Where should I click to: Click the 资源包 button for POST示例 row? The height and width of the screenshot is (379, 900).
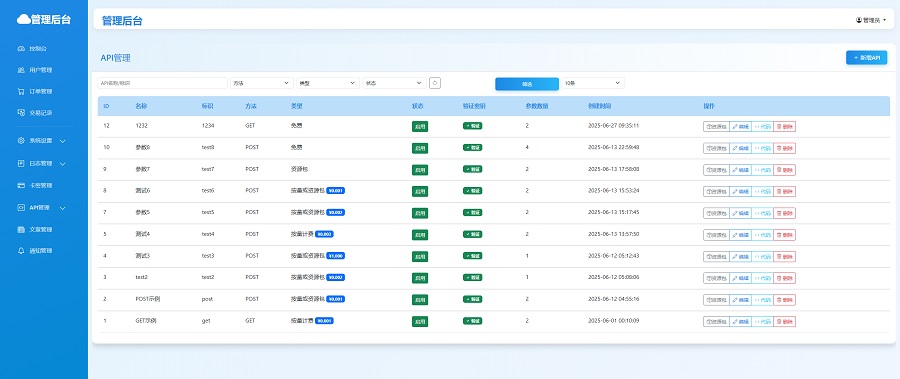pyautogui.click(x=716, y=300)
